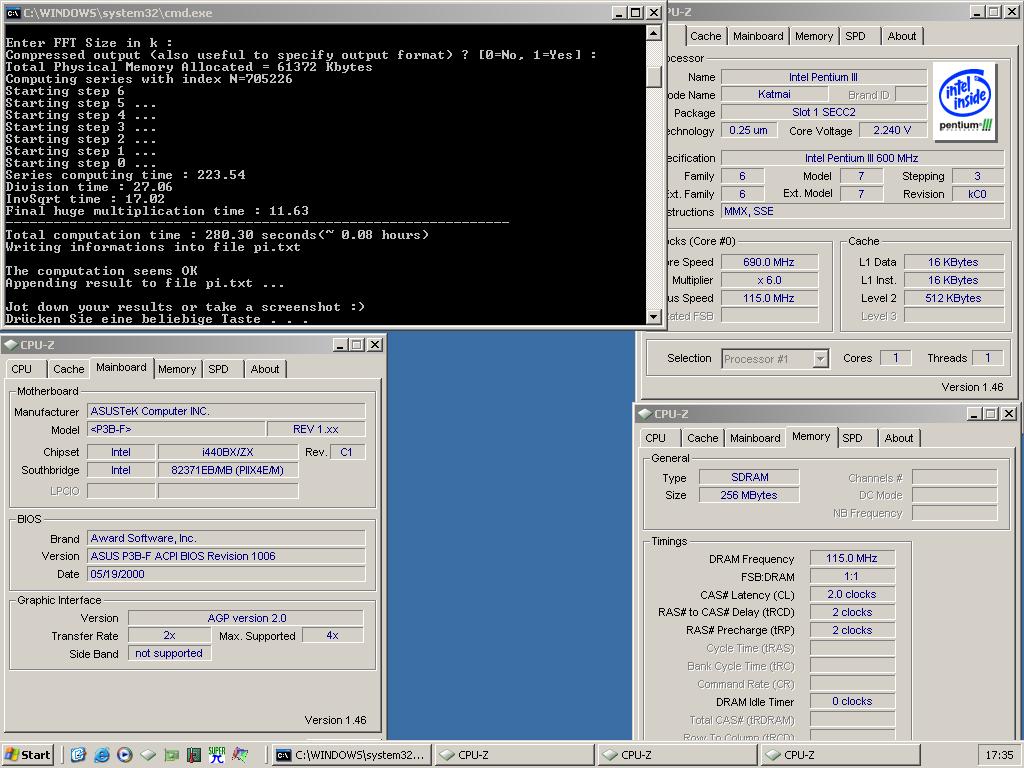Click the Level 2 512 KBytes cache value
Viewport: 1024px width, 768px height.
(x=953, y=298)
